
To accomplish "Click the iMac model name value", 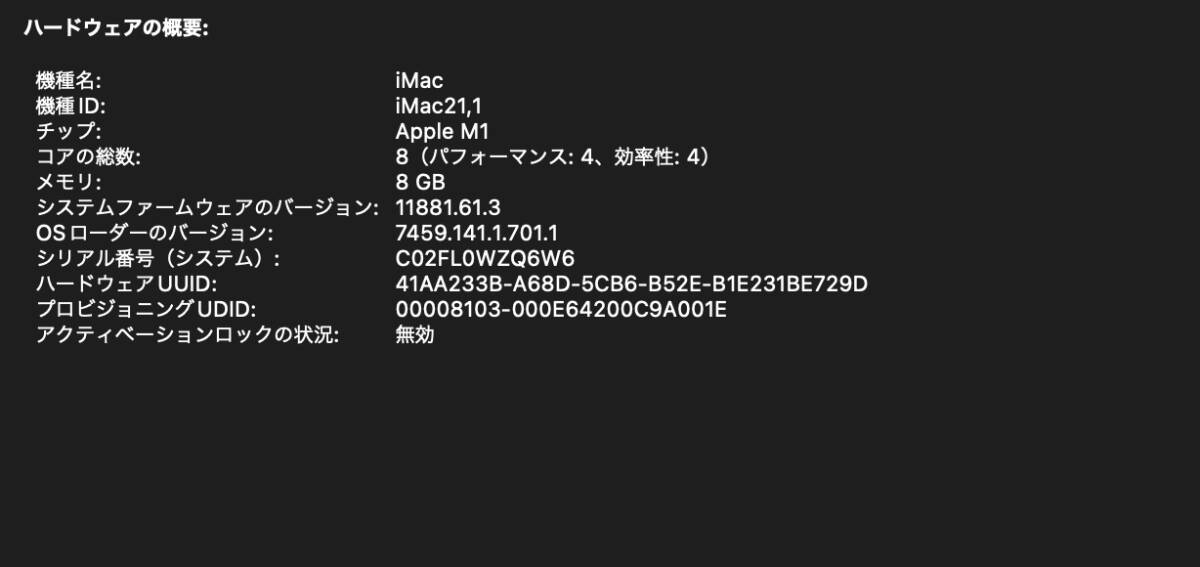I will tap(419, 81).
